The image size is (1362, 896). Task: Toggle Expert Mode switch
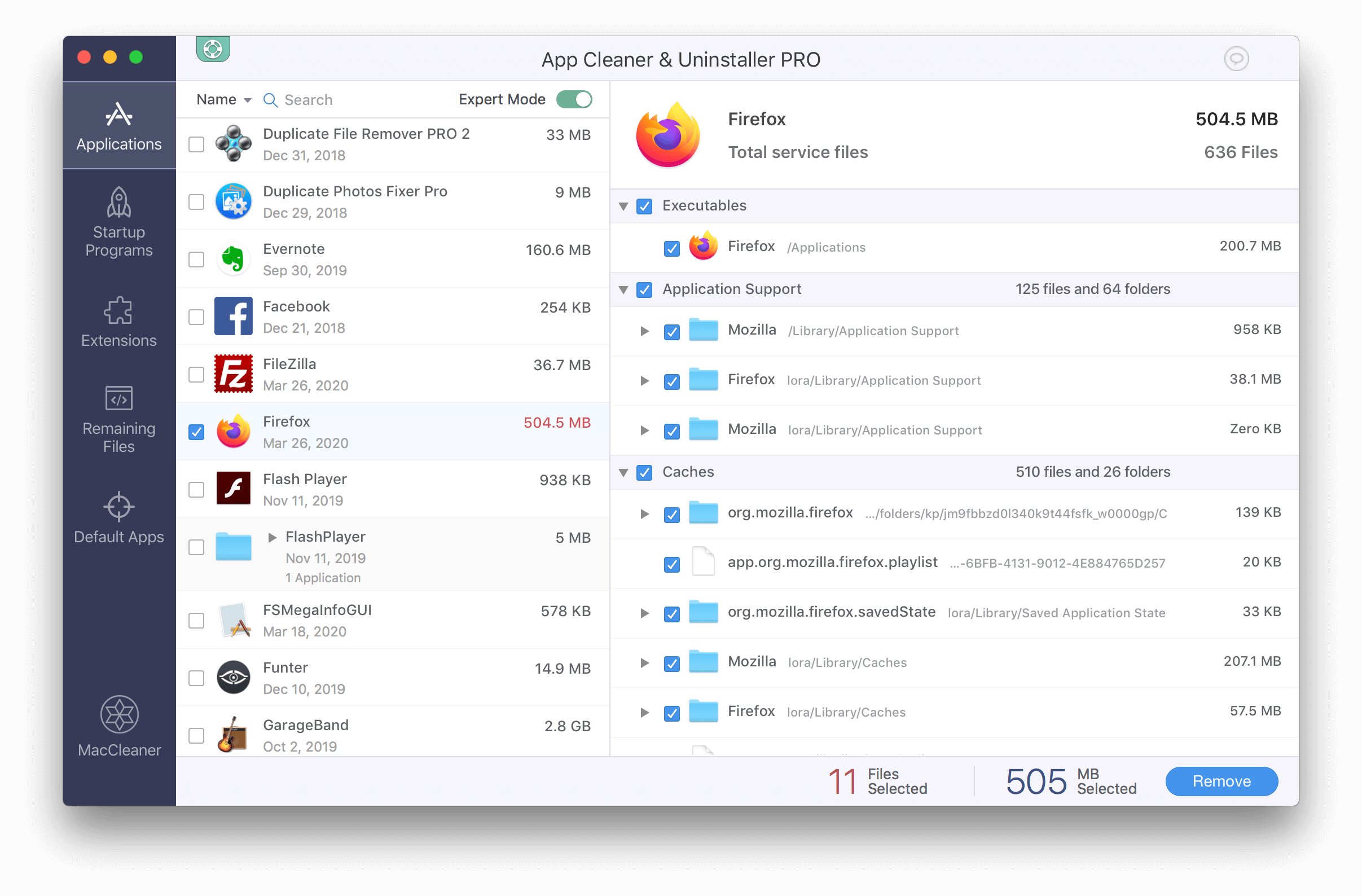pyautogui.click(x=575, y=99)
